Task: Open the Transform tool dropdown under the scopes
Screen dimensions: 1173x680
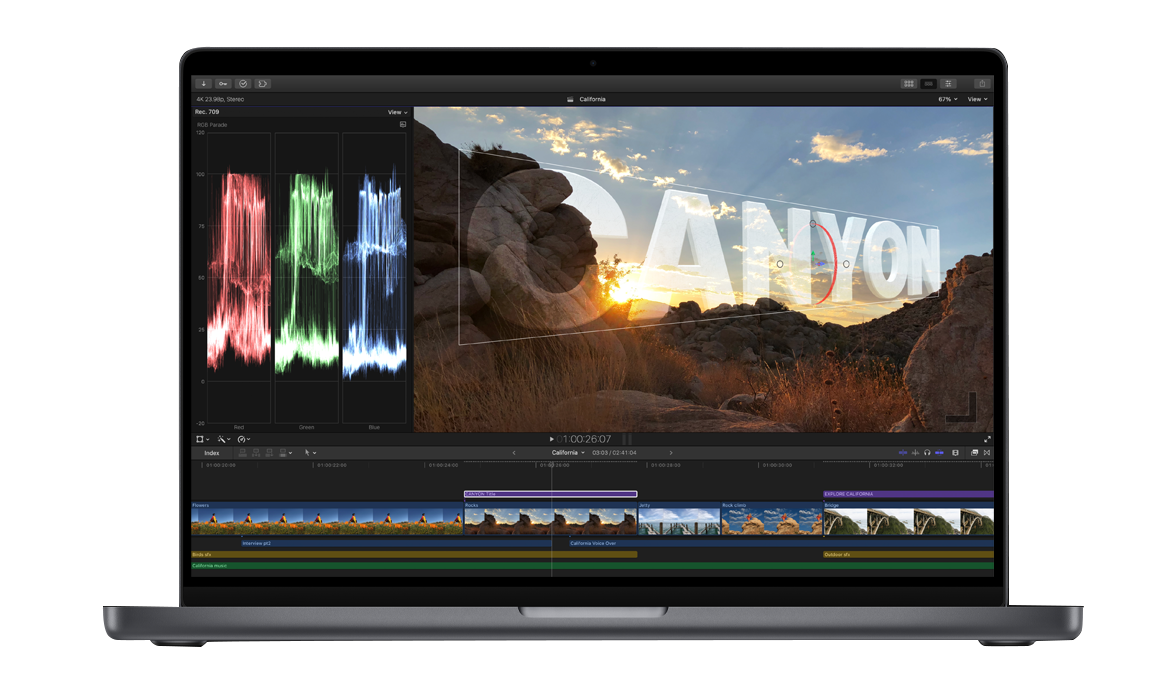Action: coord(202,439)
